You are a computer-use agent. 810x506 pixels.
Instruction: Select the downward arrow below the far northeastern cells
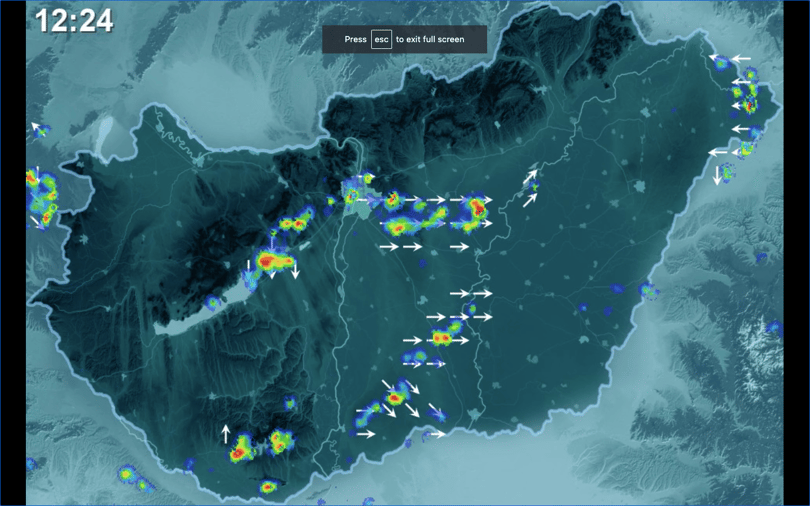point(717,176)
